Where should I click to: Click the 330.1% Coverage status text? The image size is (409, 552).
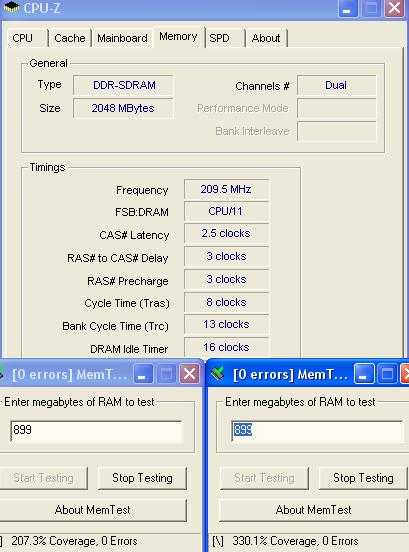coord(295,541)
